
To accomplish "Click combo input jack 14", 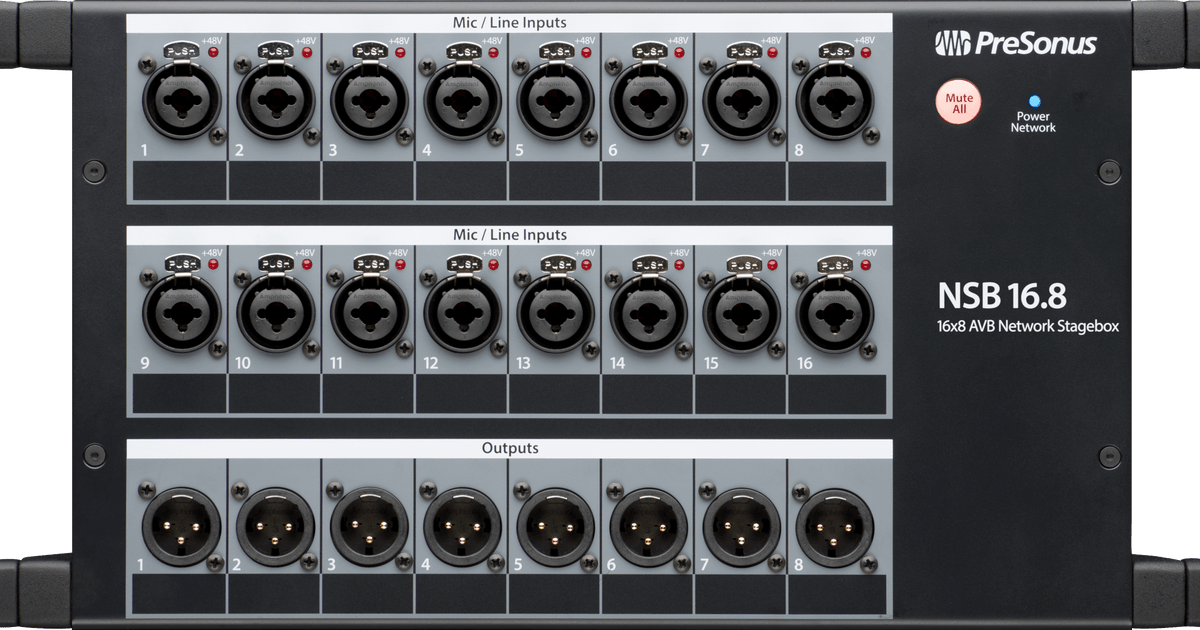I will point(648,313).
